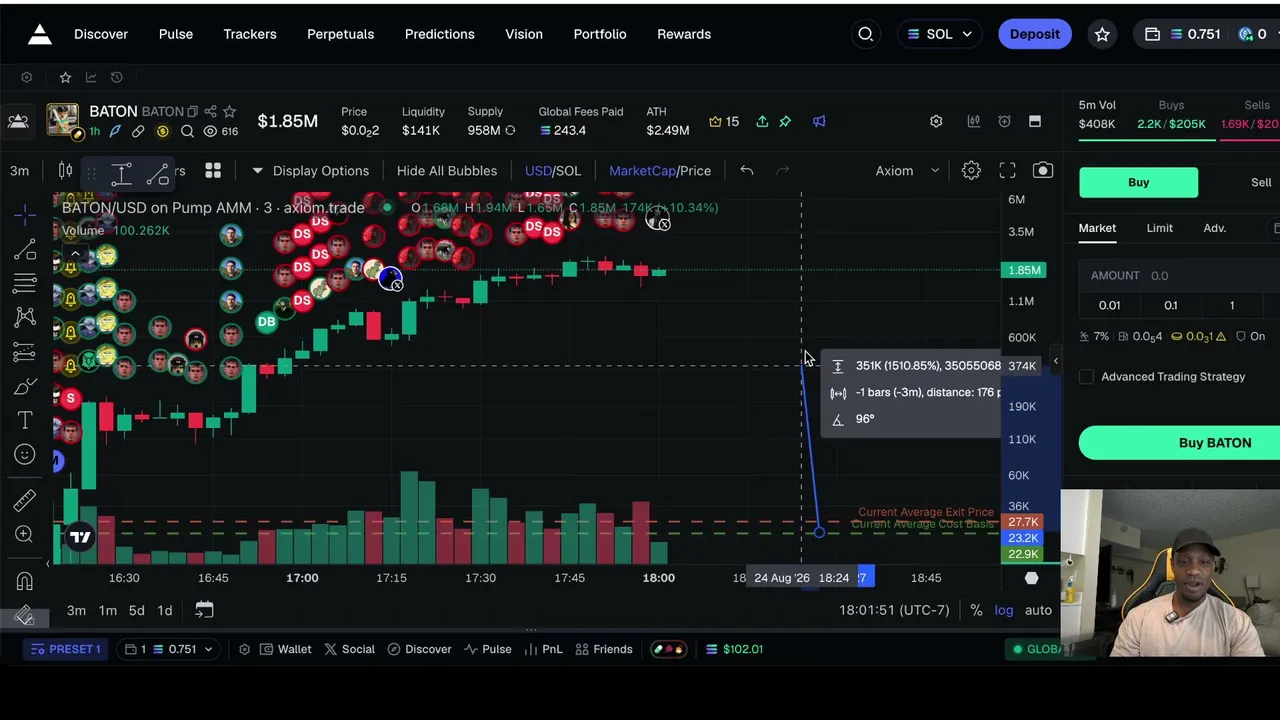This screenshot has width=1280, height=720.
Task: Enable Advanced Trading Strategy checkbox
Action: [1086, 377]
